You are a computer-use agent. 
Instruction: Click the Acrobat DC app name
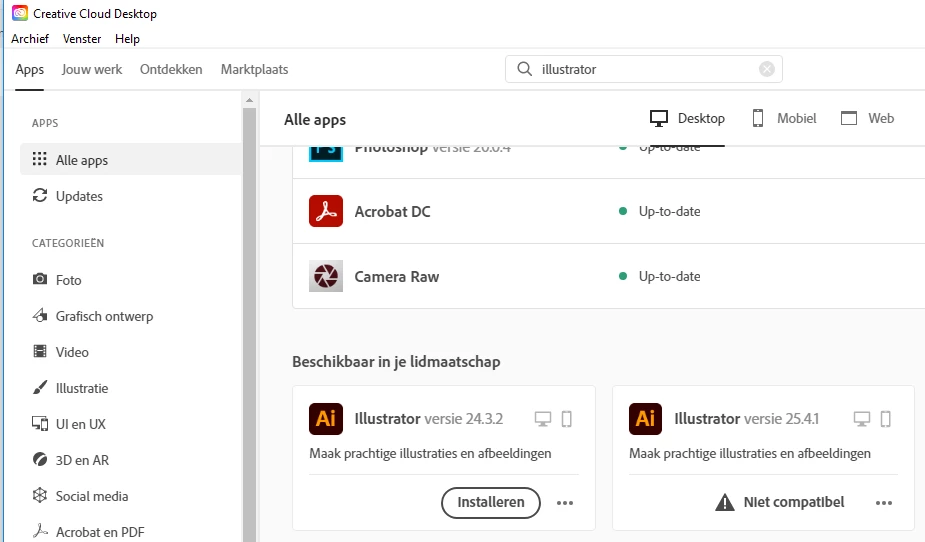pos(392,212)
